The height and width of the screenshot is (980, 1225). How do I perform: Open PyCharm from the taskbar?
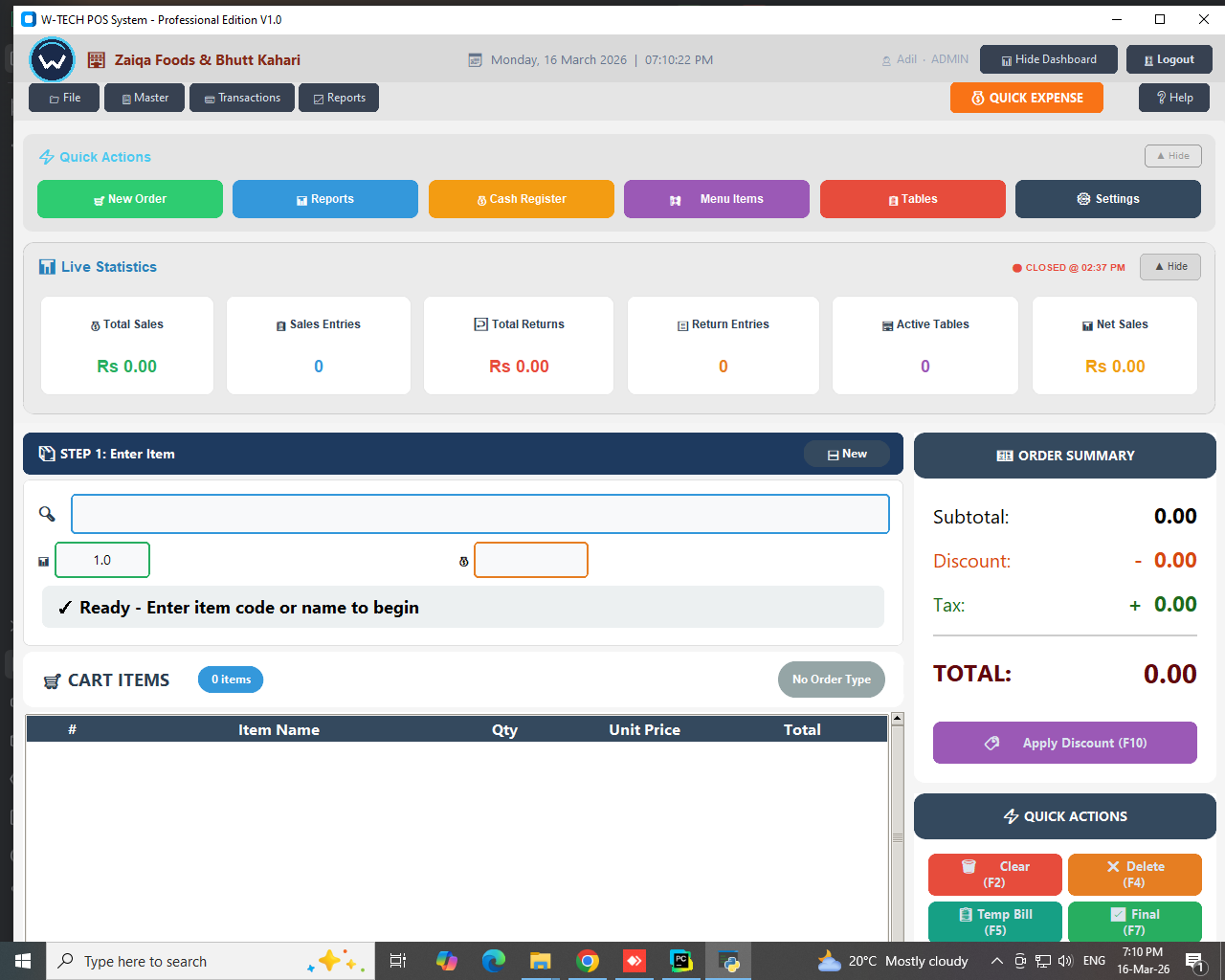[681, 961]
